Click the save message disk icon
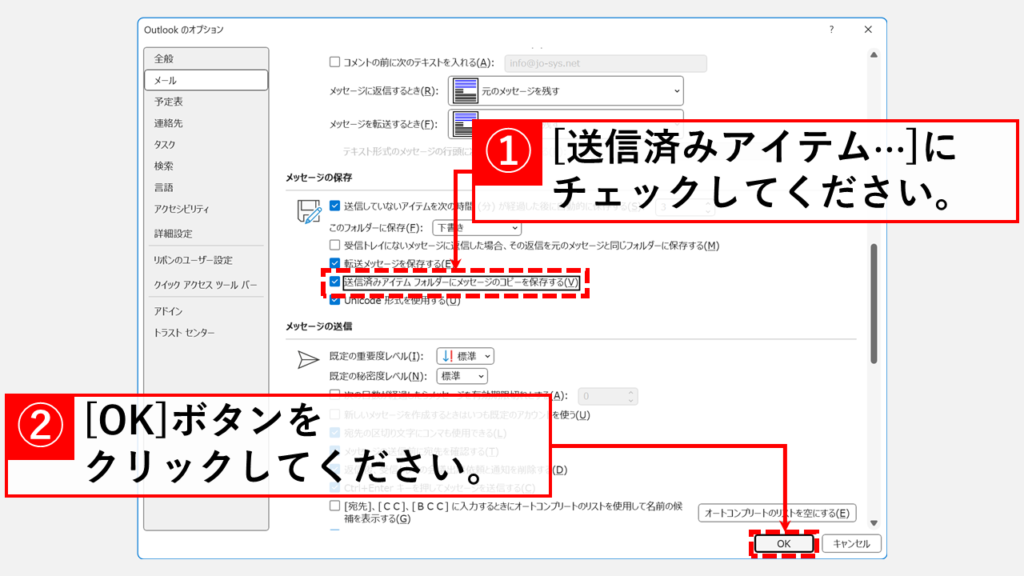 [308, 212]
